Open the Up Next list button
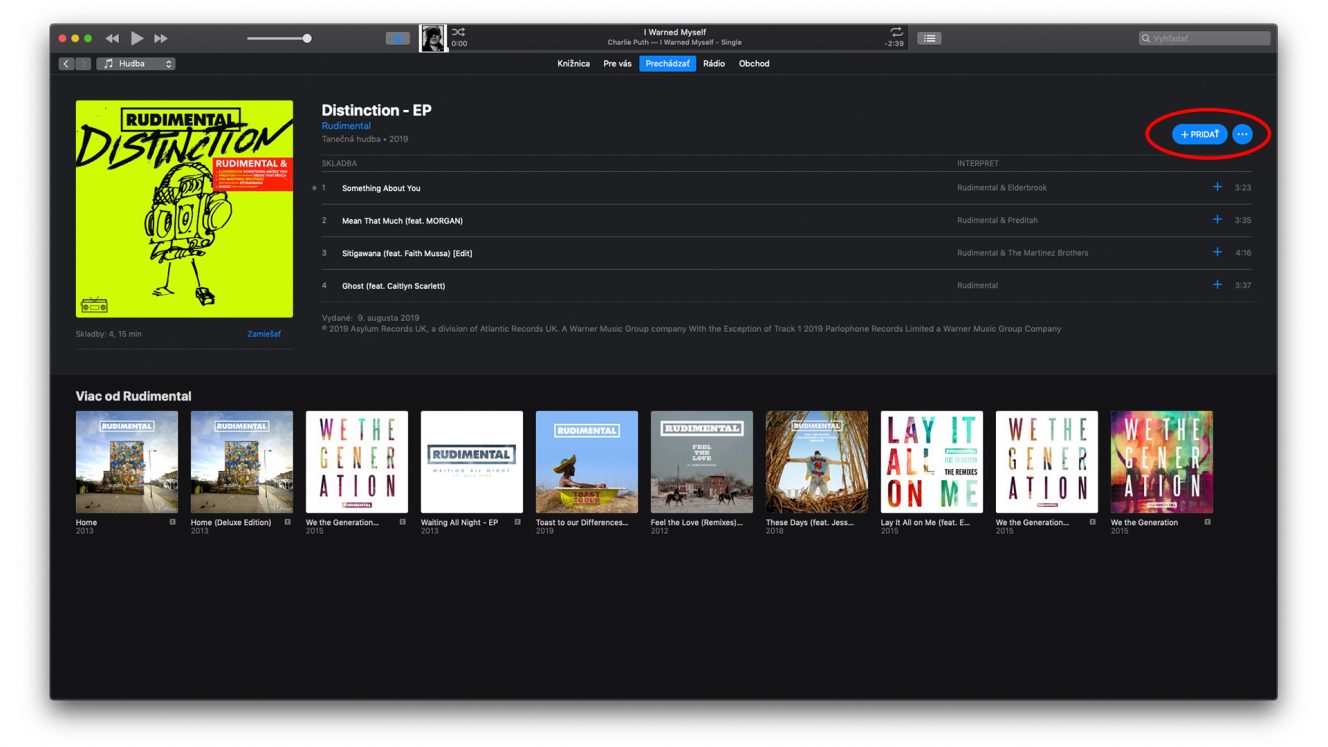The height and width of the screenshot is (747, 1328). (930, 38)
